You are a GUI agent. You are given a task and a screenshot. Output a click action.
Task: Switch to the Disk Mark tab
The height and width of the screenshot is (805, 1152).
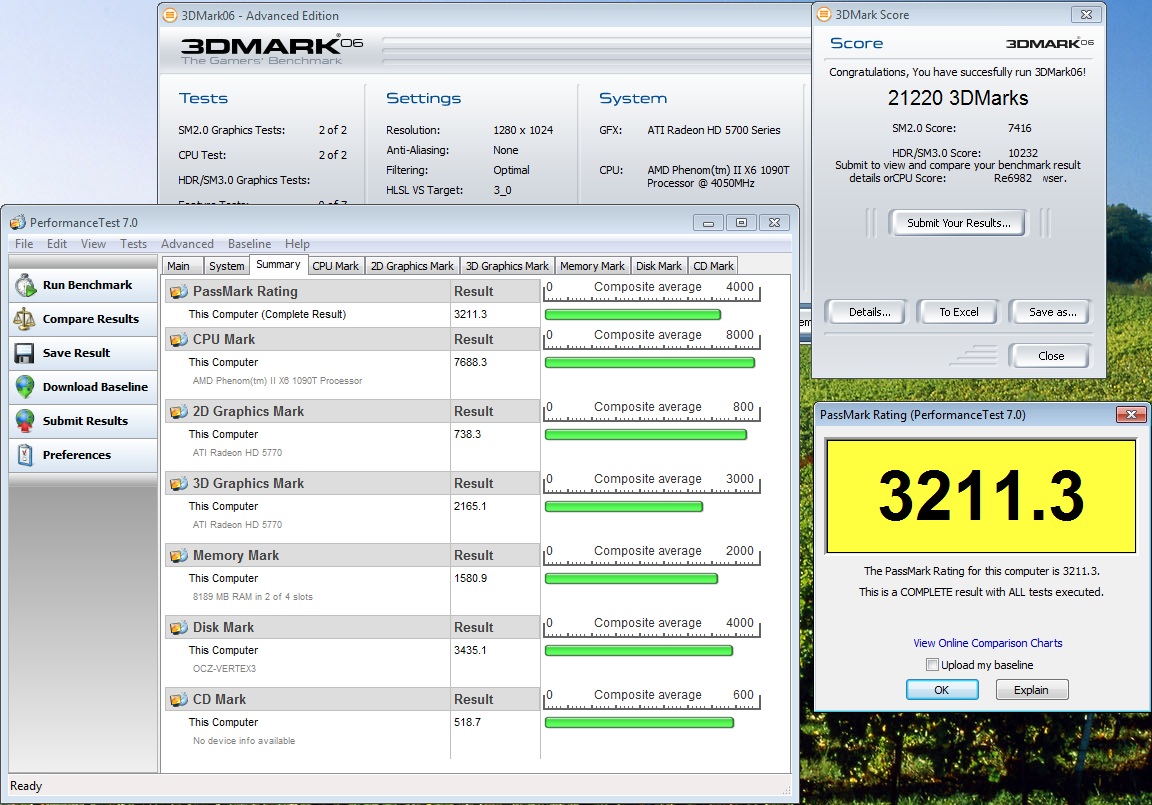(659, 266)
